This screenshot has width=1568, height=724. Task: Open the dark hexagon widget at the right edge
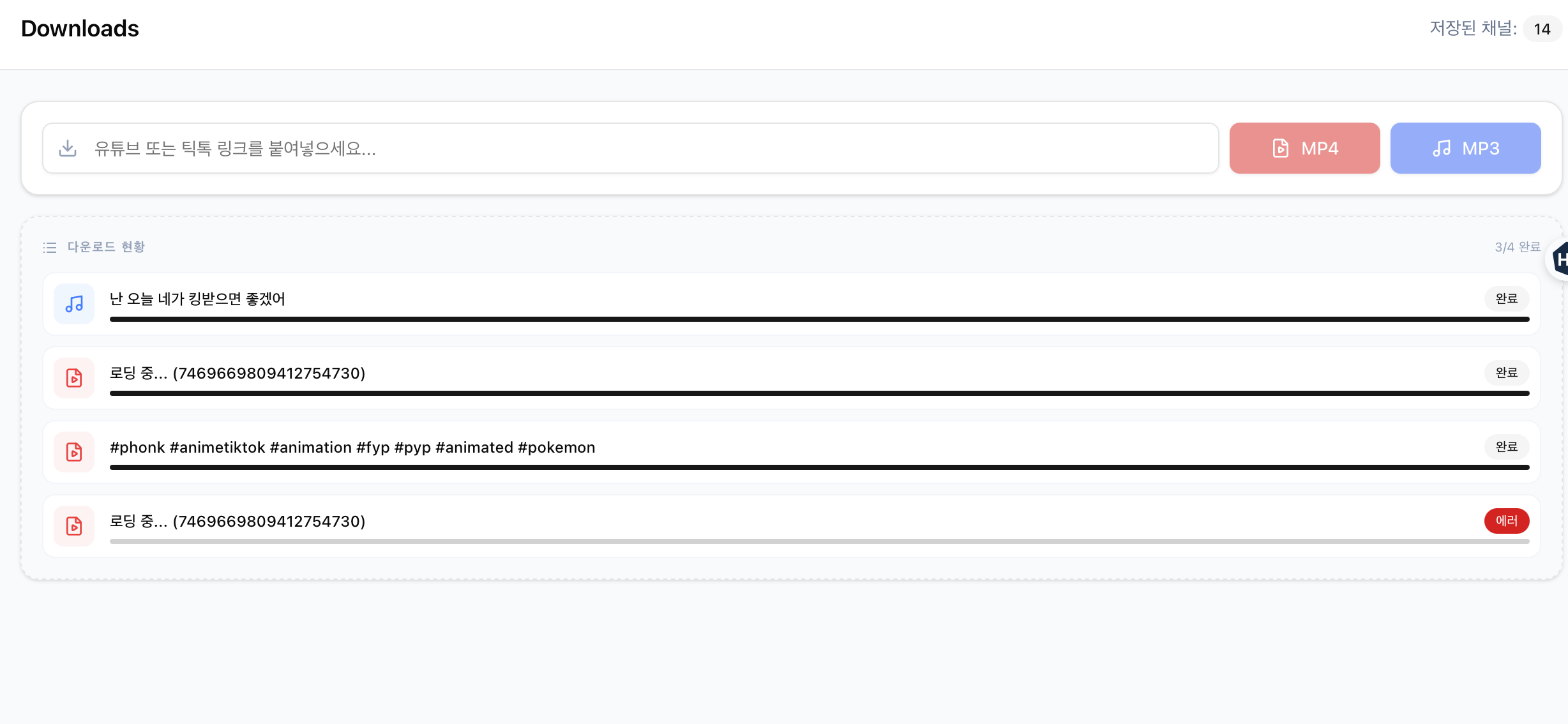pos(1560,259)
